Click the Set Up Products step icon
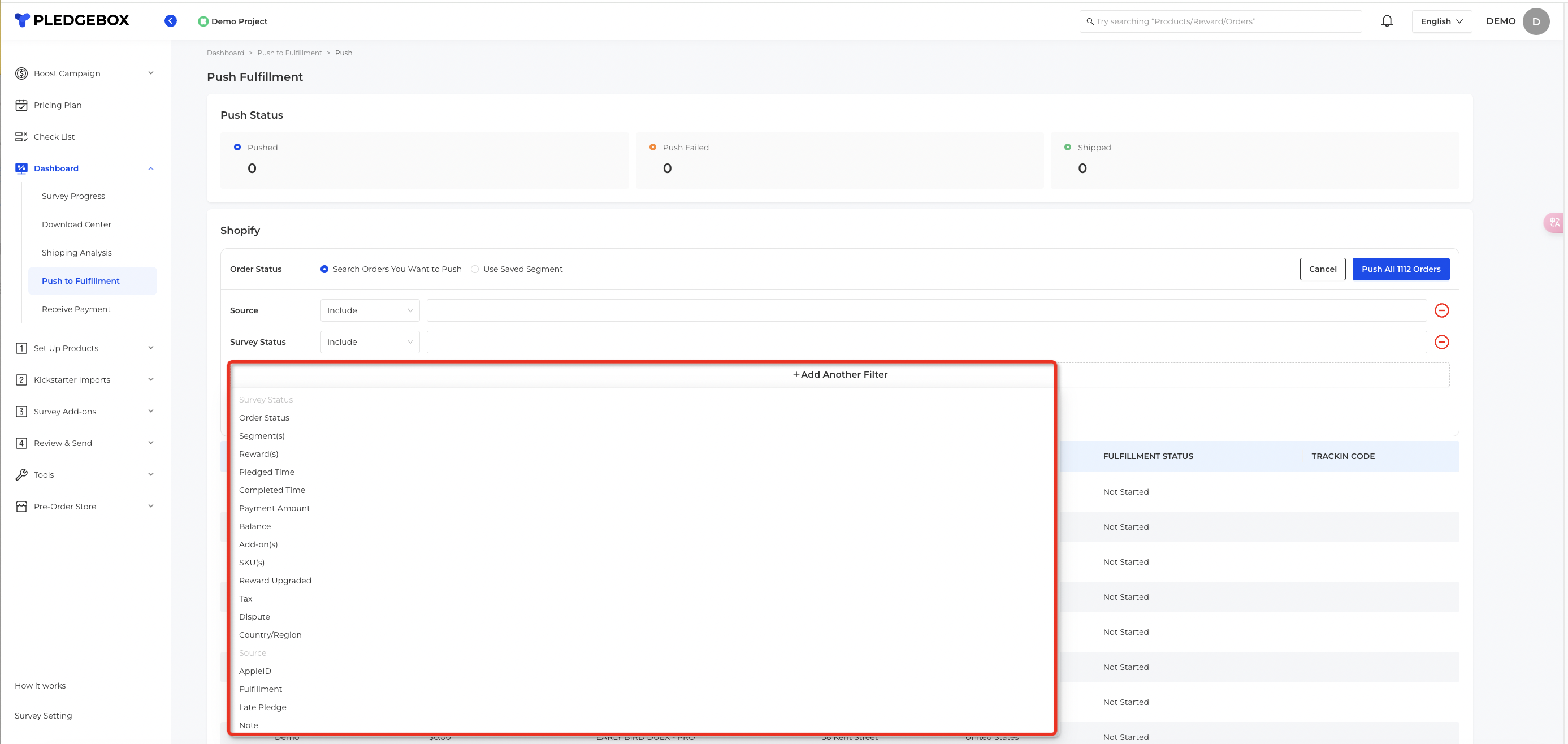 (x=21, y=348)
